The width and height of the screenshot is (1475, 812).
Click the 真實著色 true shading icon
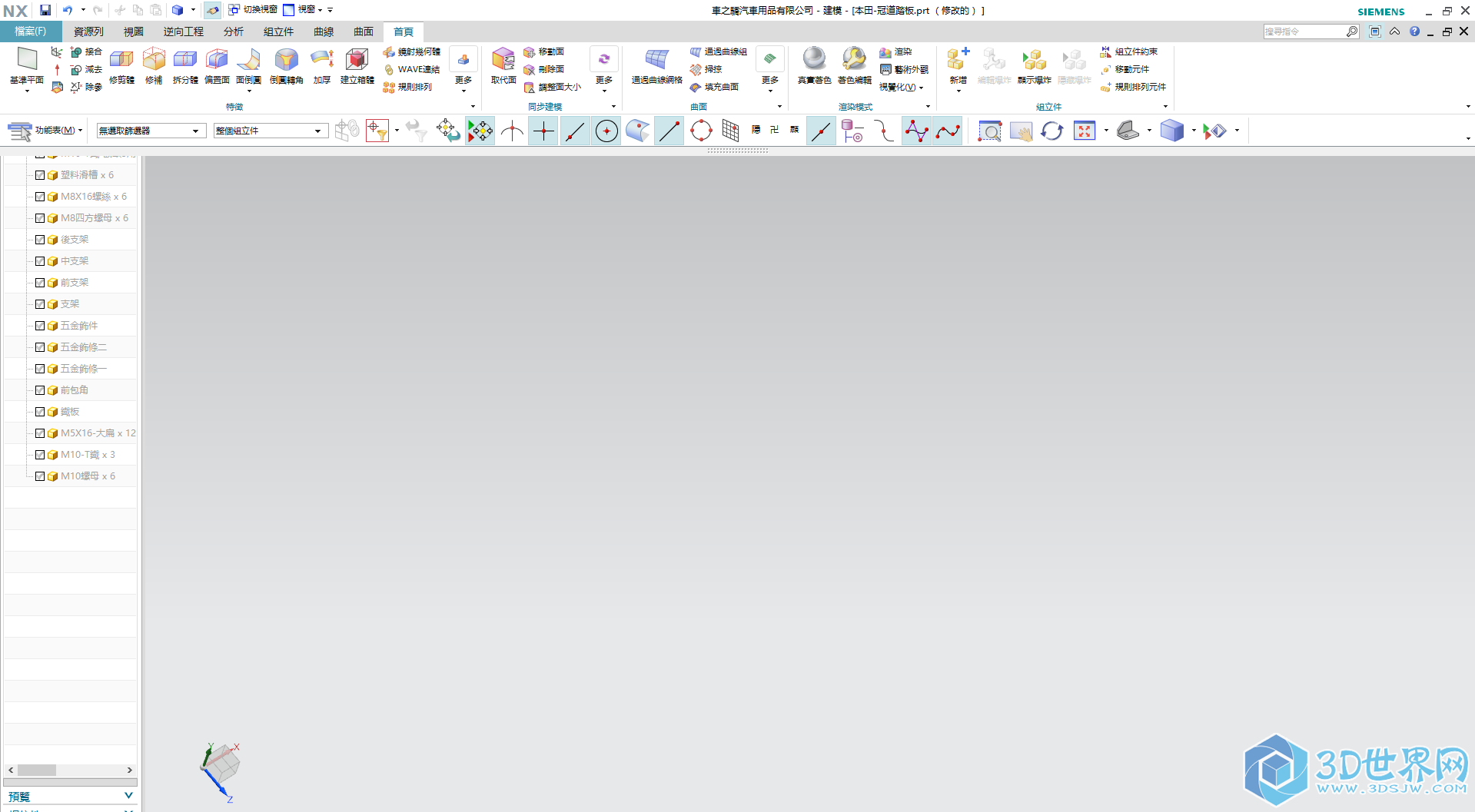(x=814, y=65)
